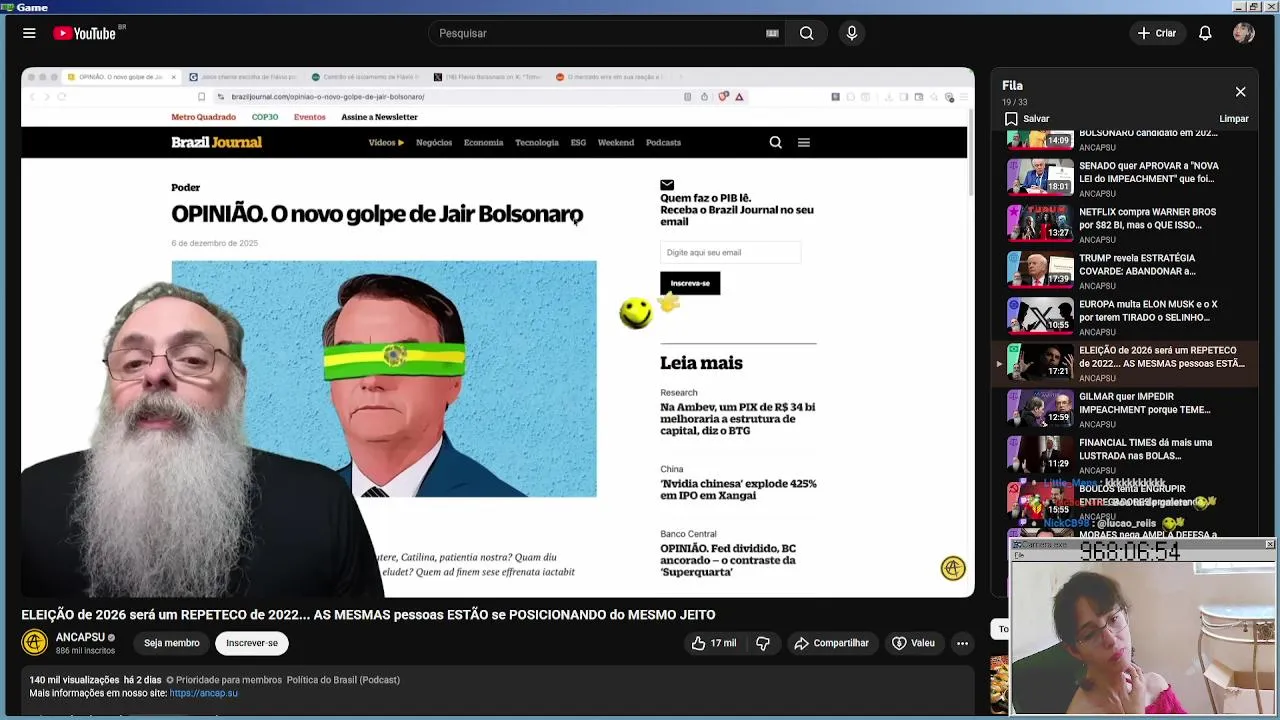Viewport: 1280px width, 720px height.
Task: Click the ESG menu item in video
Action: 578,142
